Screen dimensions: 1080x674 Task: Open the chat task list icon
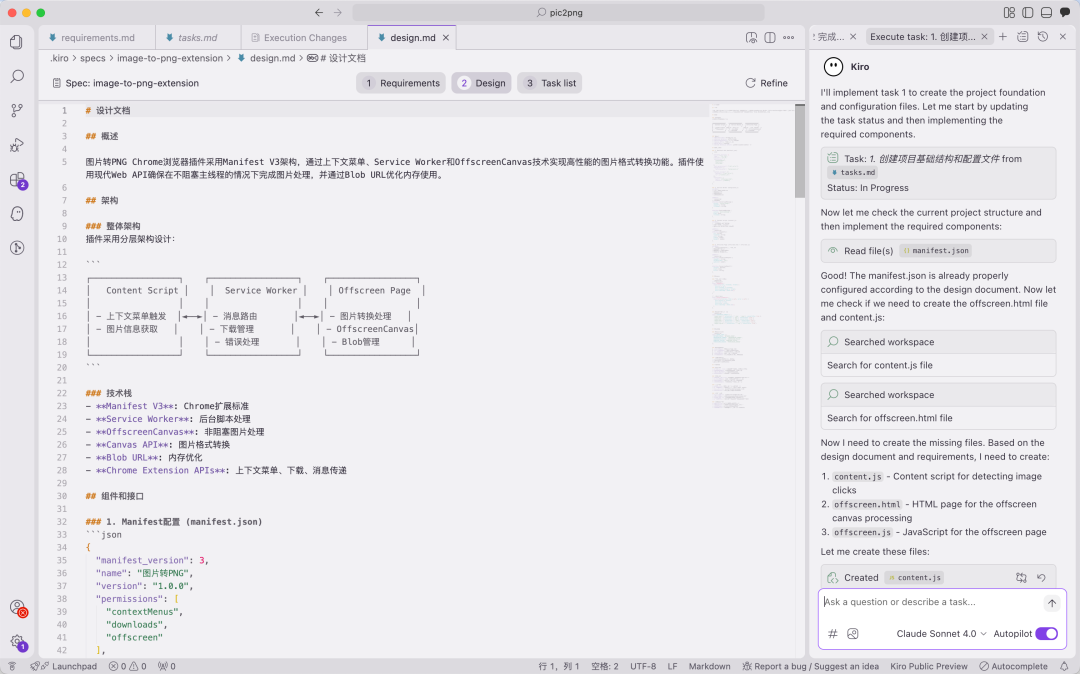coord(1023,36)
